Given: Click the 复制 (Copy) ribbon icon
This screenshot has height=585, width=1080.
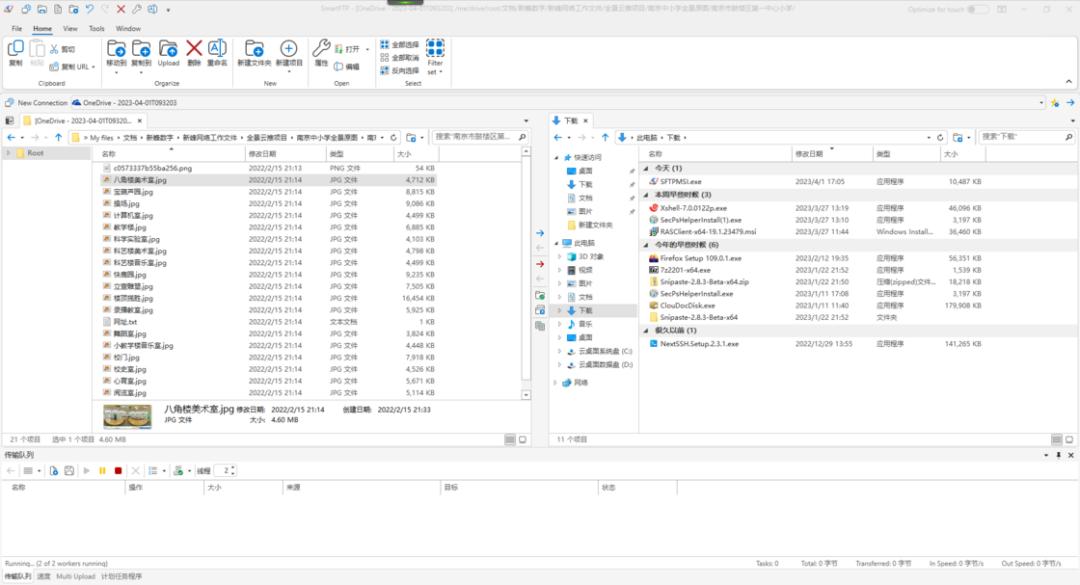Looking at the screenshot, I should tap(15, 49).
